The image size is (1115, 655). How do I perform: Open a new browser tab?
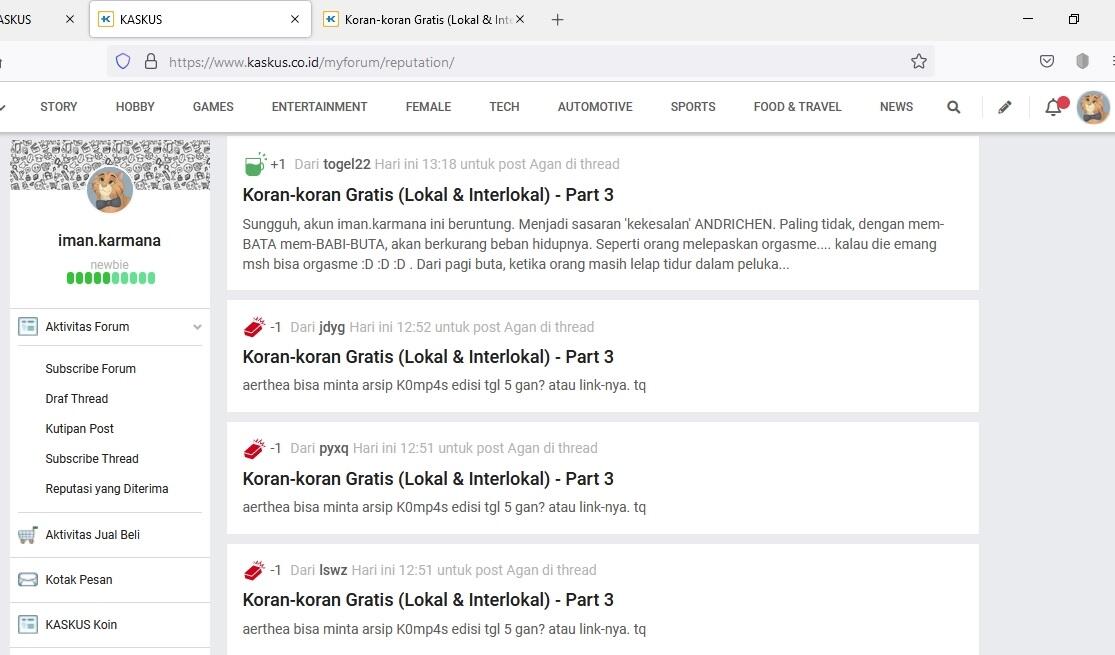click(x=558, y=20)
